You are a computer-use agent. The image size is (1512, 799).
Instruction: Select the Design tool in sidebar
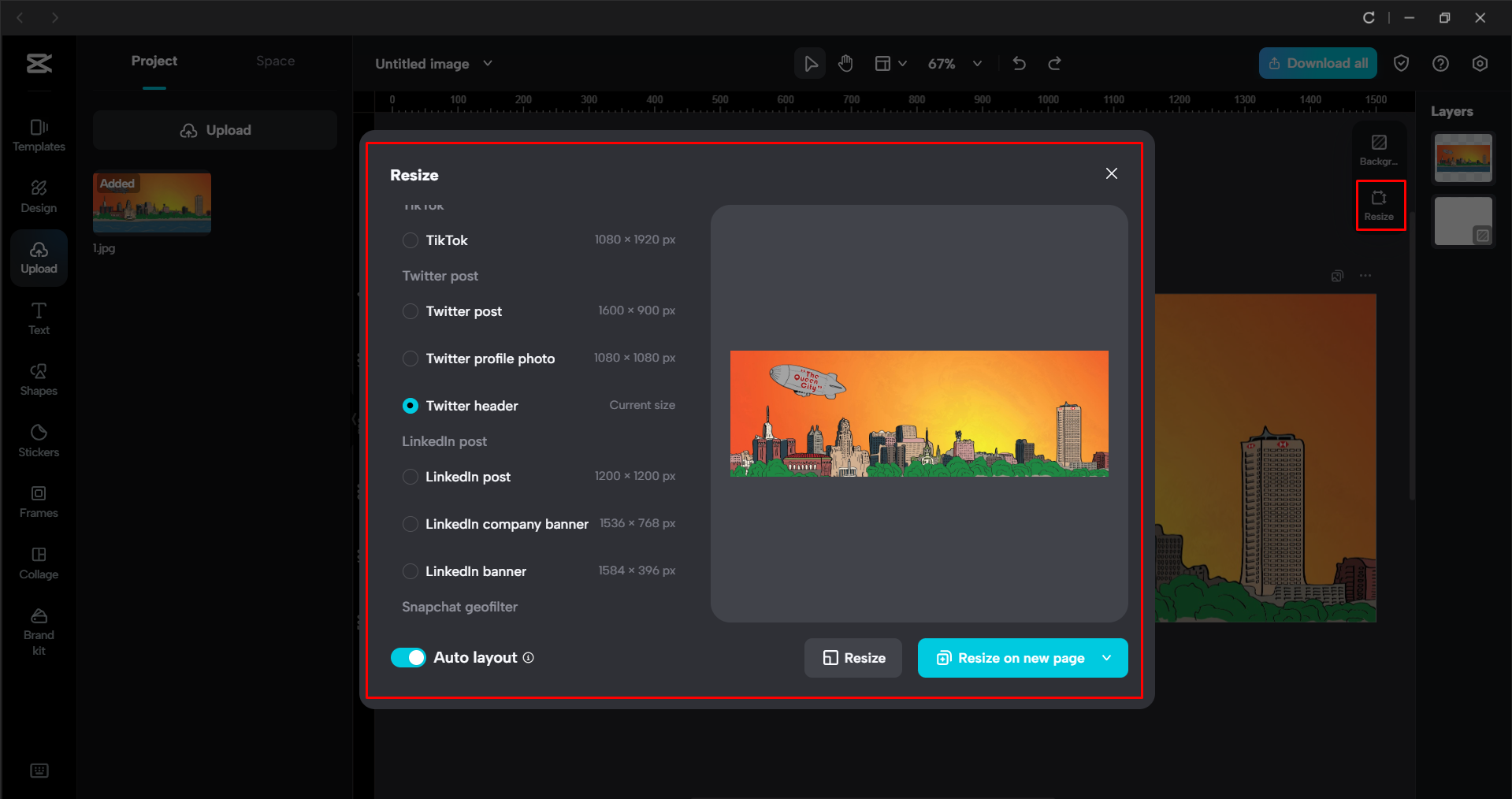click(x=38, y=195)
